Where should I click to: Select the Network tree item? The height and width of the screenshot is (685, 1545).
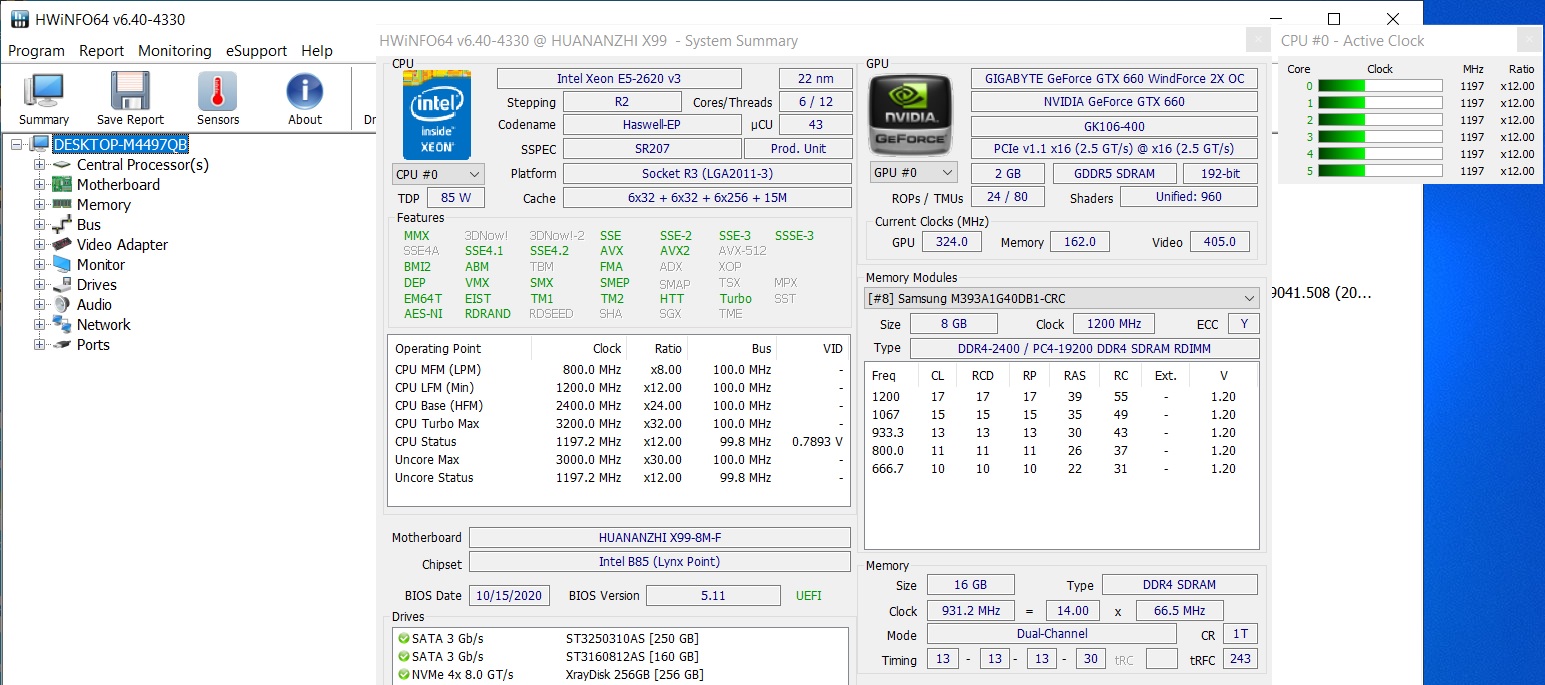coord(104,325)
